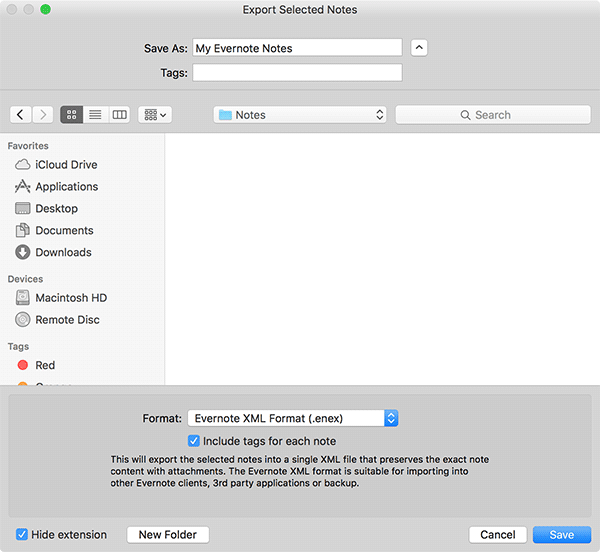Collapse the dialog with the chevron button

419,48
